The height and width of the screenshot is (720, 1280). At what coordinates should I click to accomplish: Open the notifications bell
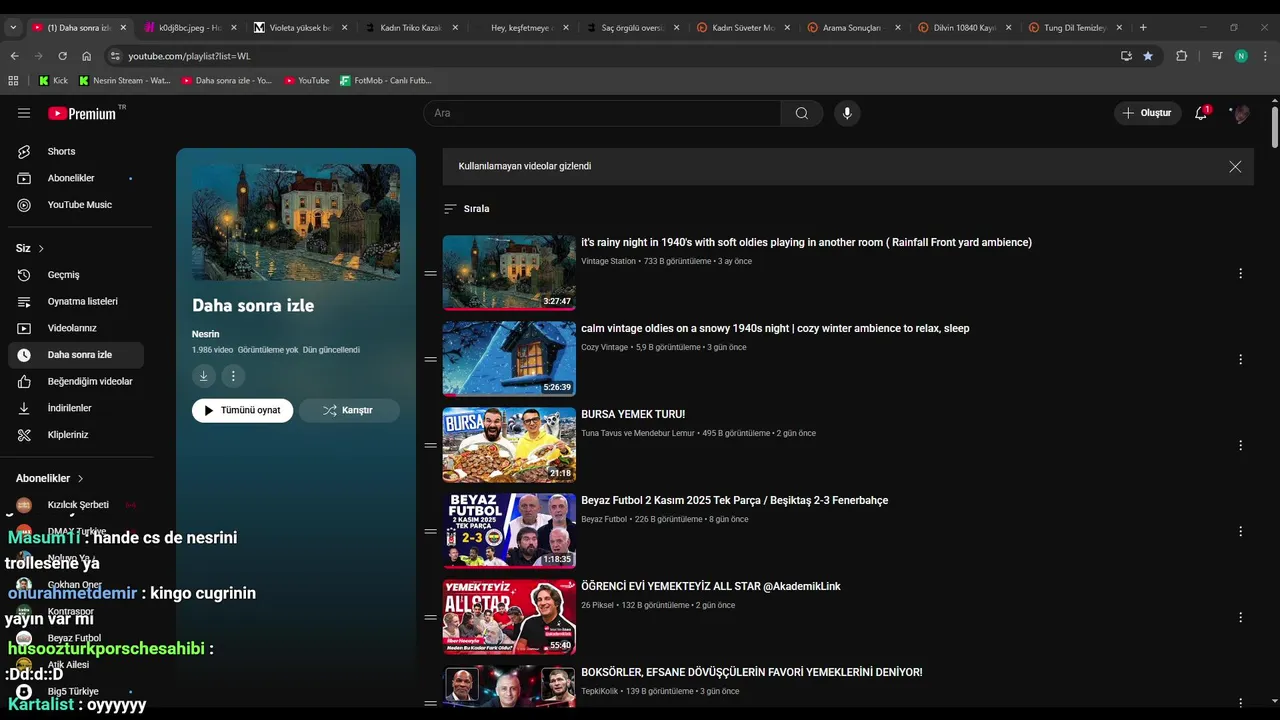[x=1201, y=113]
